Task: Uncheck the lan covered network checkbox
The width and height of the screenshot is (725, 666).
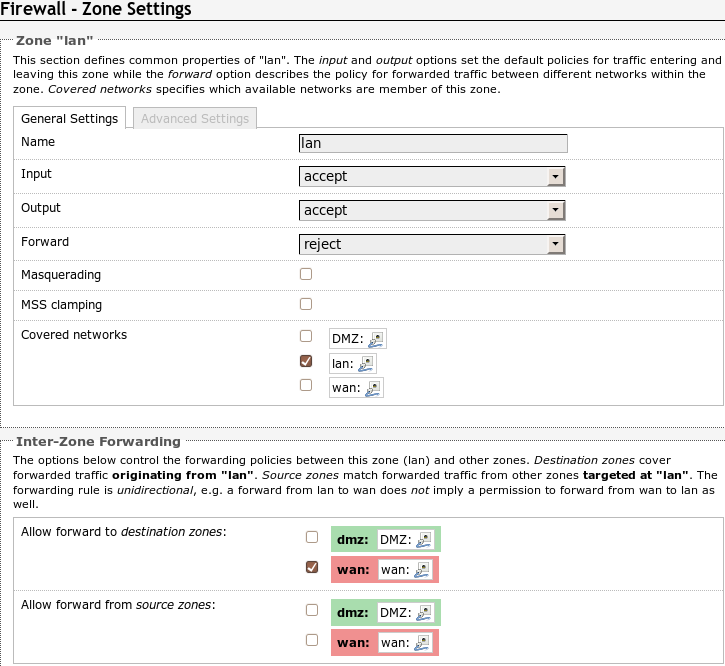Action: pyautogui.click(x=306, y=361)
